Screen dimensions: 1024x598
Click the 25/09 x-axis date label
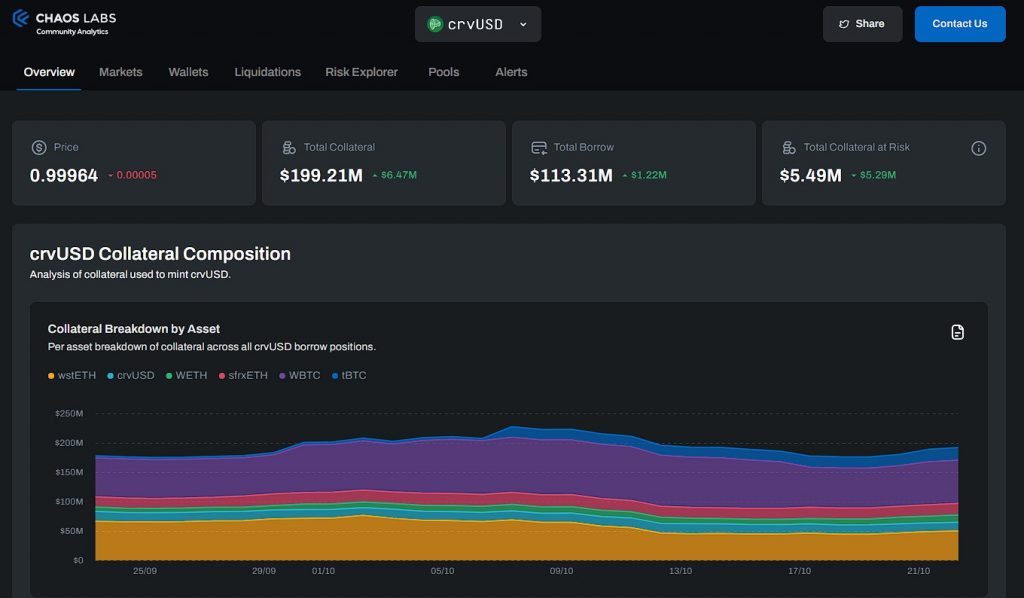tap(145, 571)
